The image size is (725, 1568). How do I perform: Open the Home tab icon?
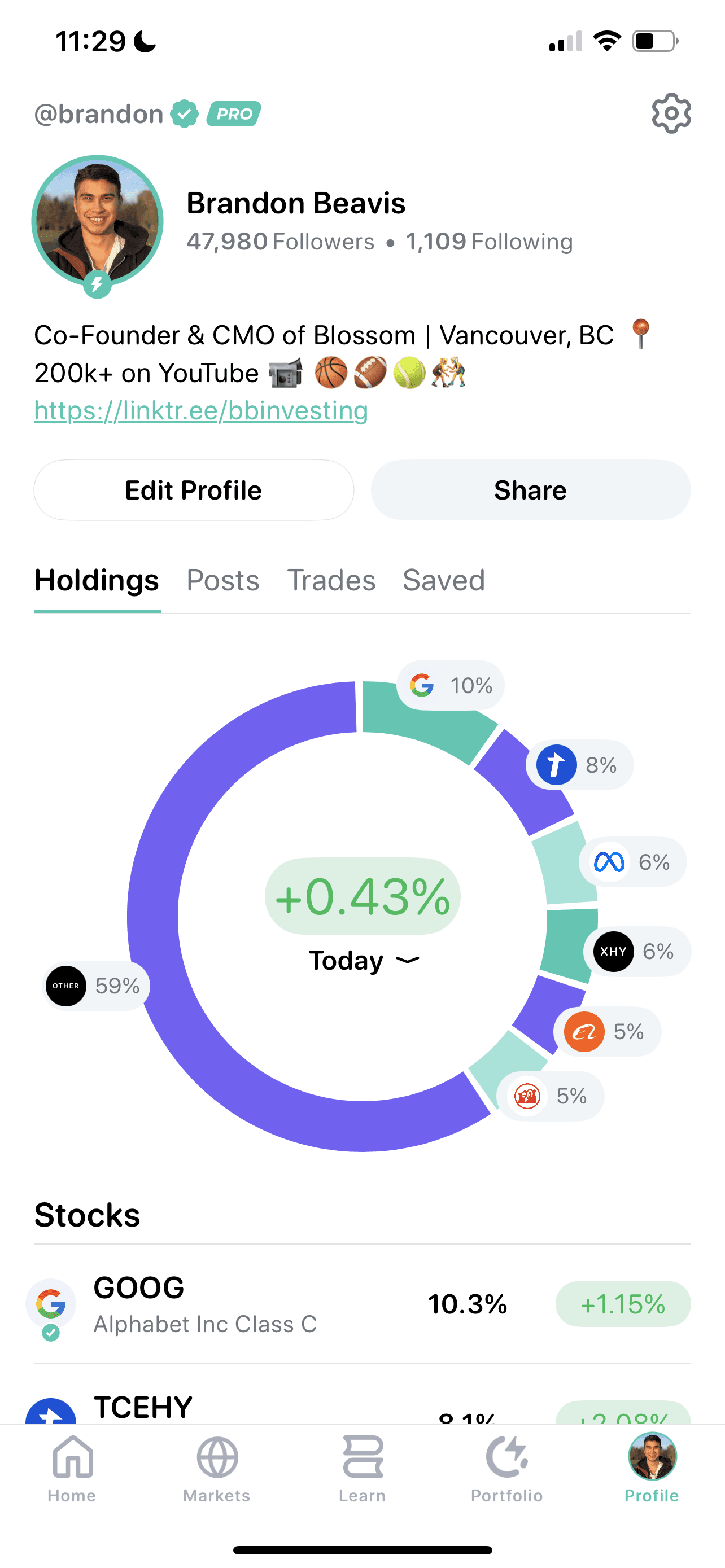click(x=72, y=1457)
